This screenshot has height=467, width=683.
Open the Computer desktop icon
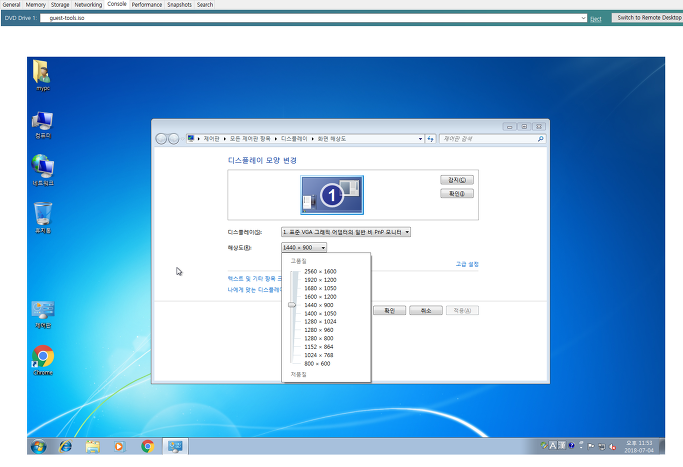tap(43, 125)
